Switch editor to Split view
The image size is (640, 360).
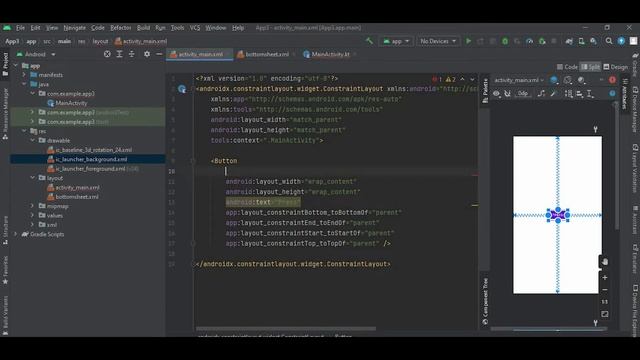(590, 67)
